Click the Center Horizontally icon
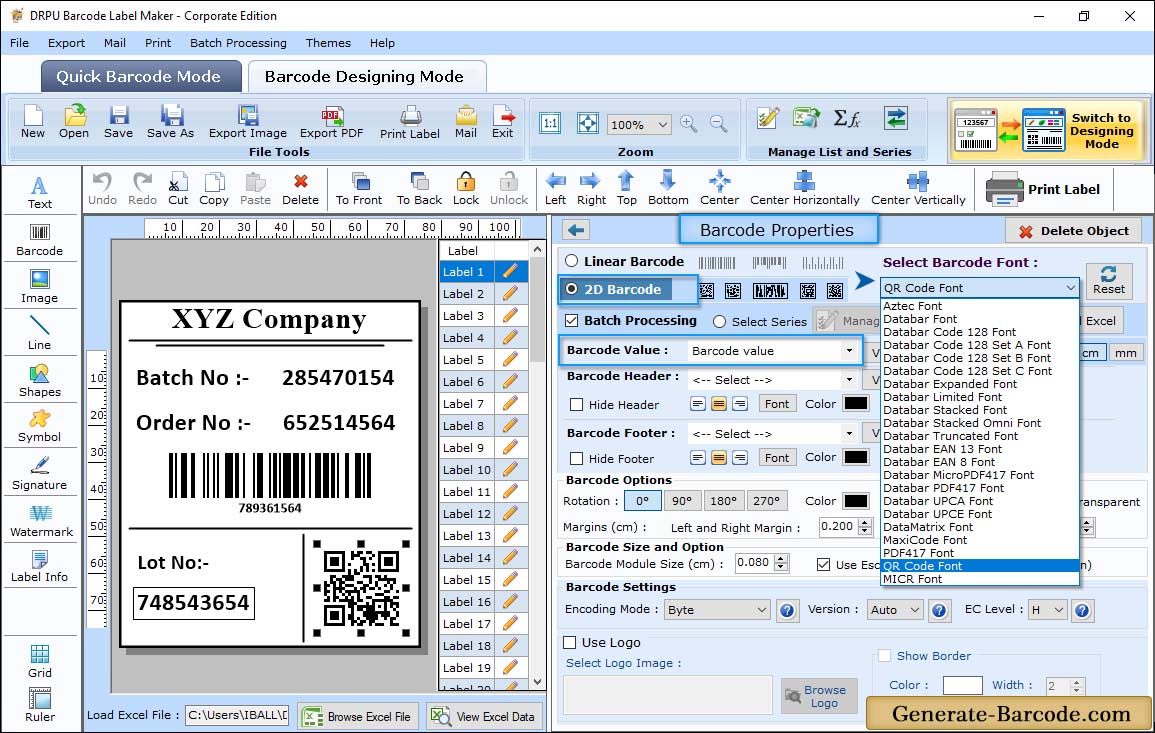 coord(804,189)
